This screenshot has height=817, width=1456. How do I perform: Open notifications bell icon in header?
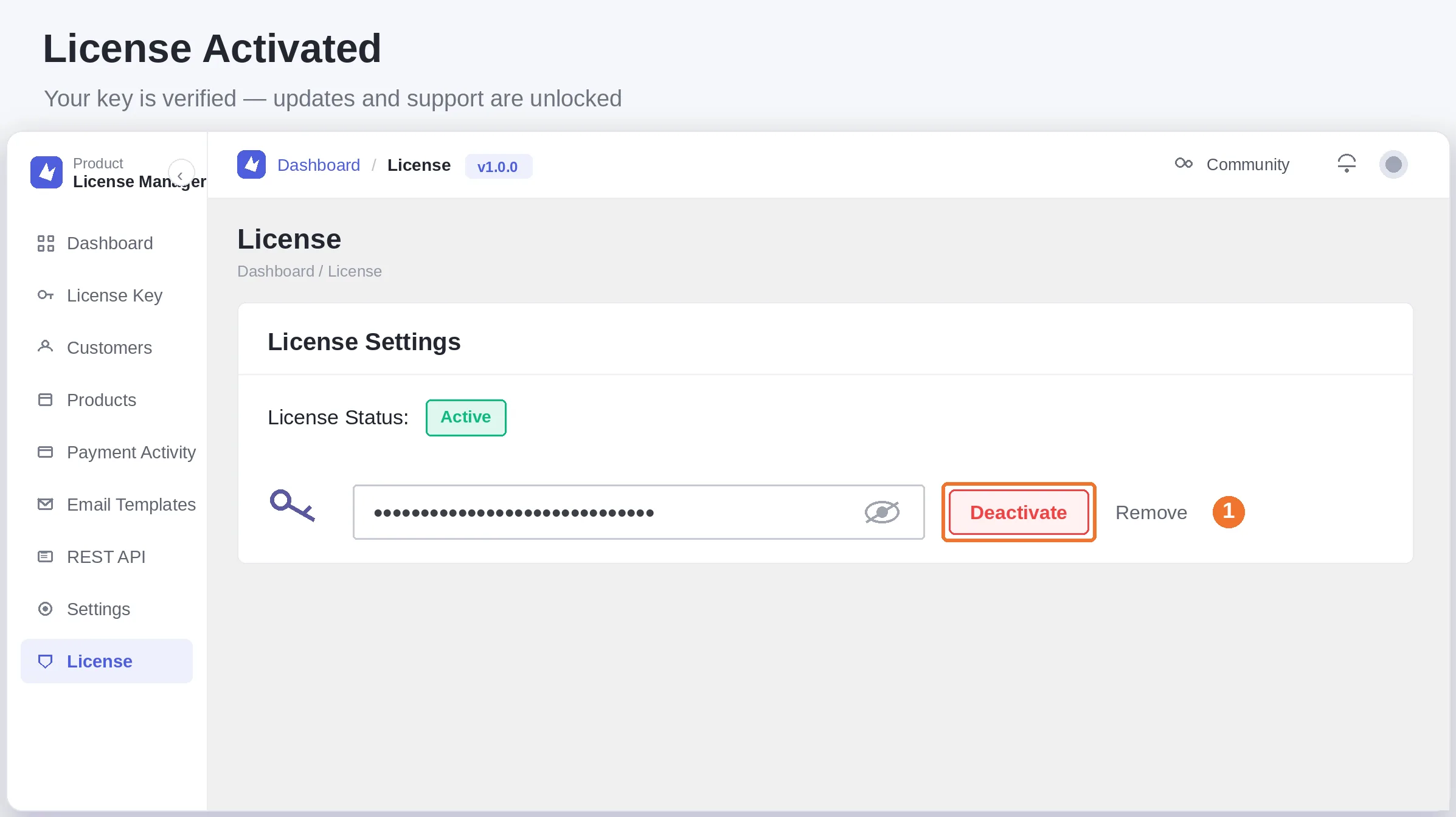(1347, 164)
